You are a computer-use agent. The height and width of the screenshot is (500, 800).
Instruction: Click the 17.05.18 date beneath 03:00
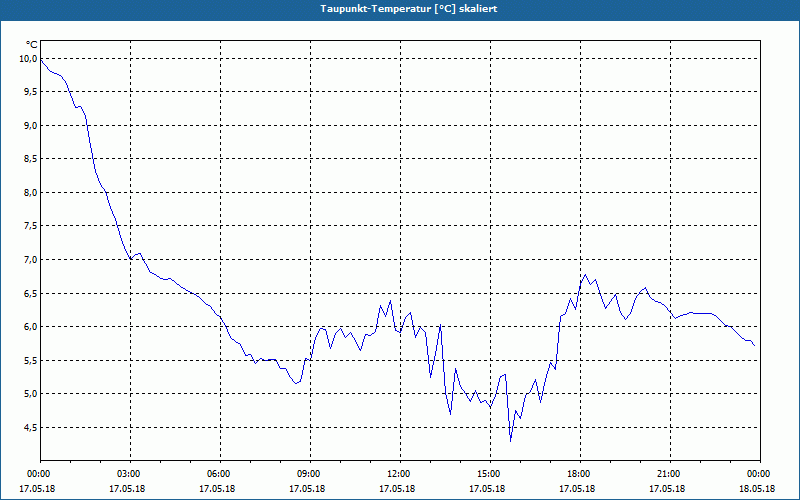[x=127, y=489]
